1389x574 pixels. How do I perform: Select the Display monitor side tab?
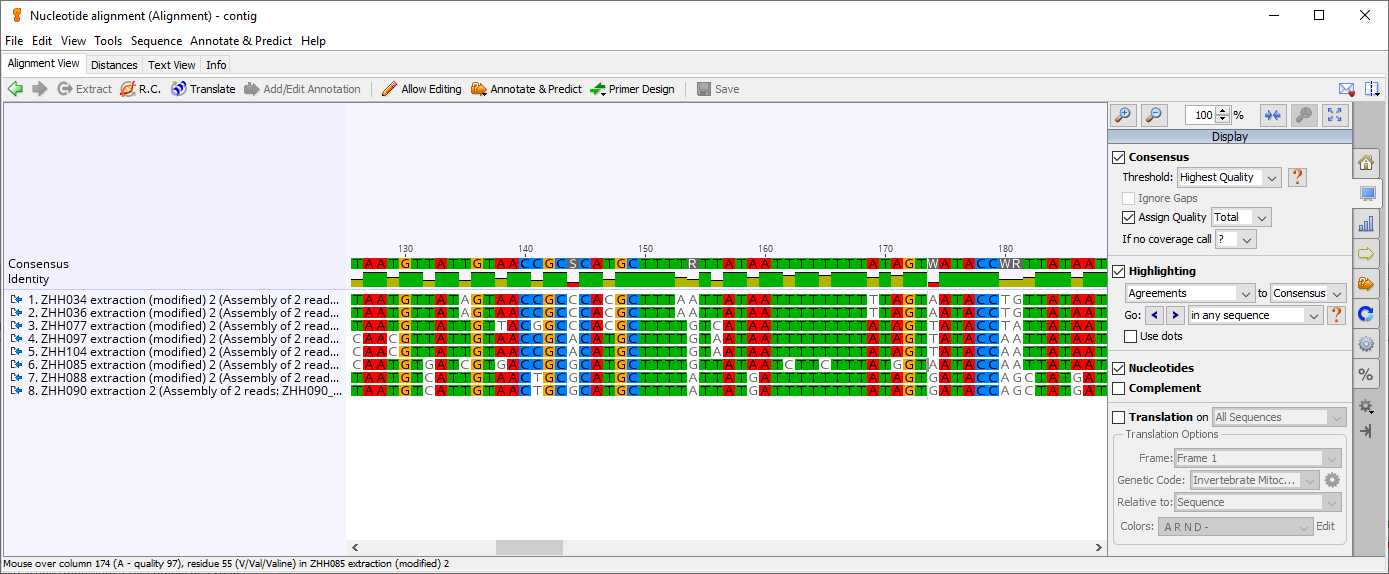coord(1366,194)
